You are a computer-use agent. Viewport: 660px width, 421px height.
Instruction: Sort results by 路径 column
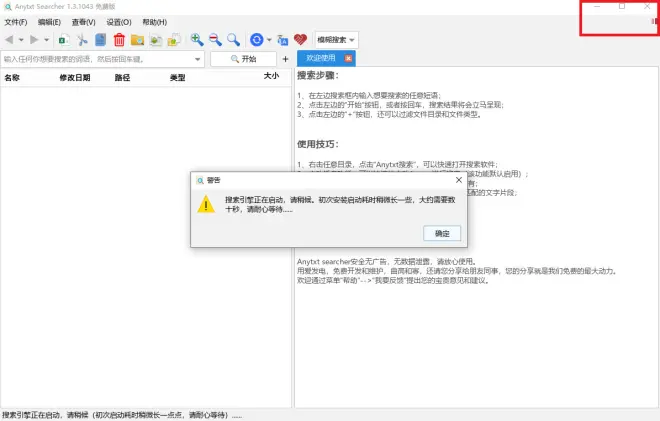point(122,77)
